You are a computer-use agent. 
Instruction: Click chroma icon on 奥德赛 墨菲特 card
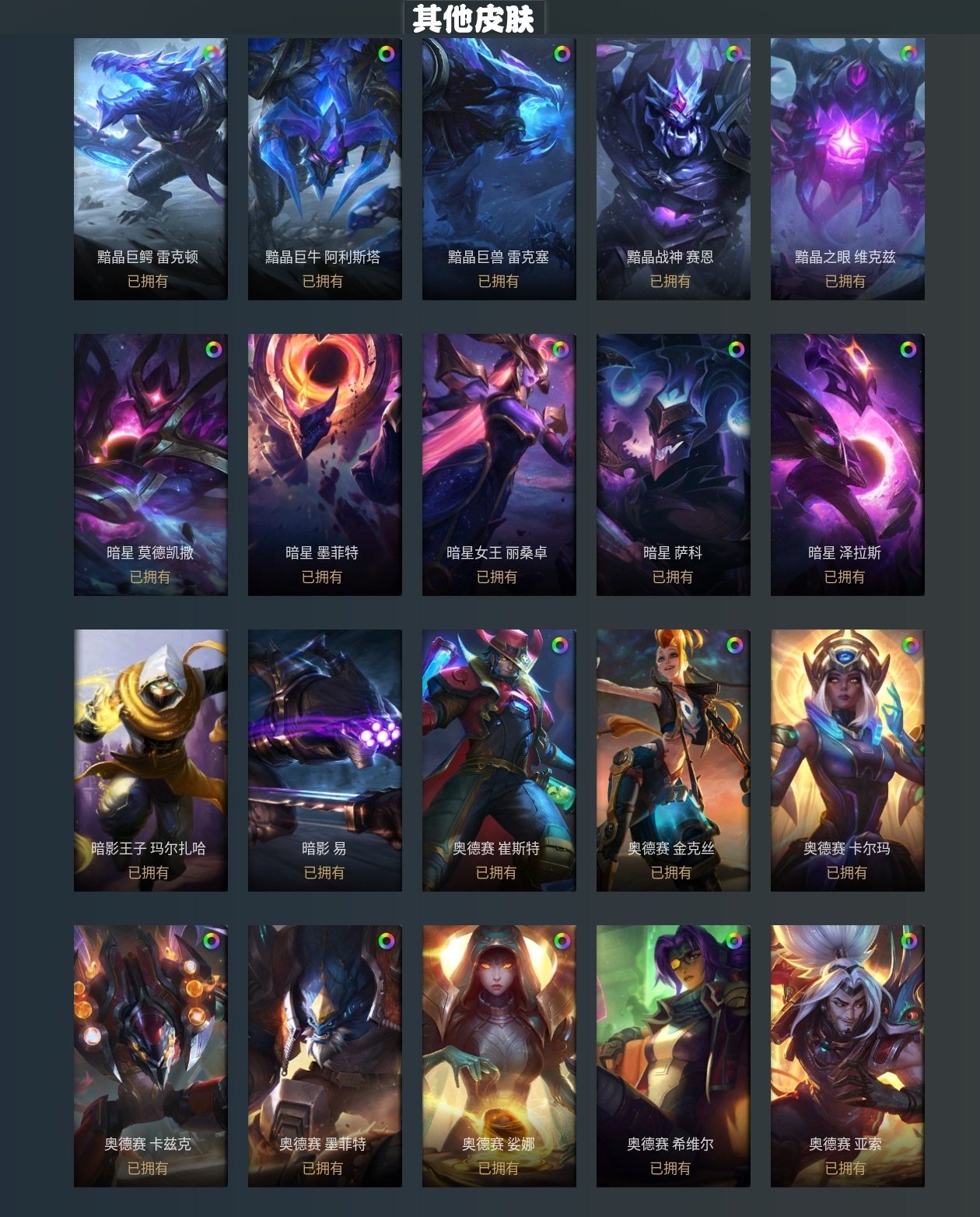[387, 941]
